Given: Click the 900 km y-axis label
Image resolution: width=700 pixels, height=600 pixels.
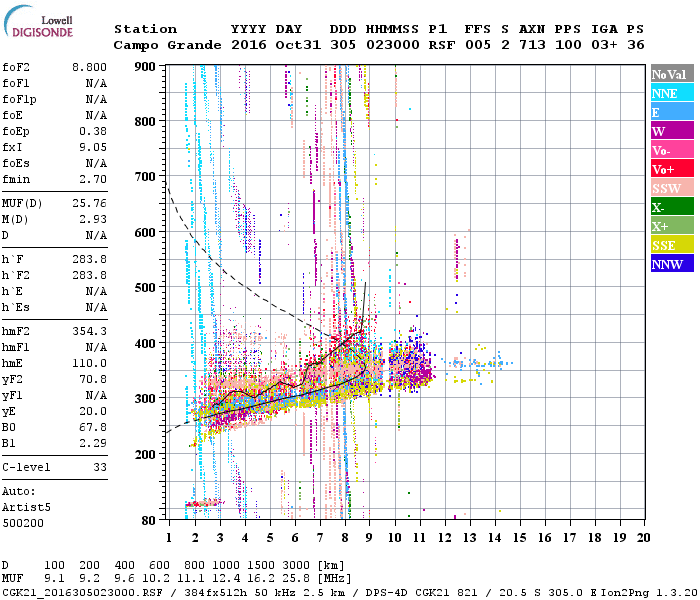Looking at the screenshot, I should pos(145,67).
